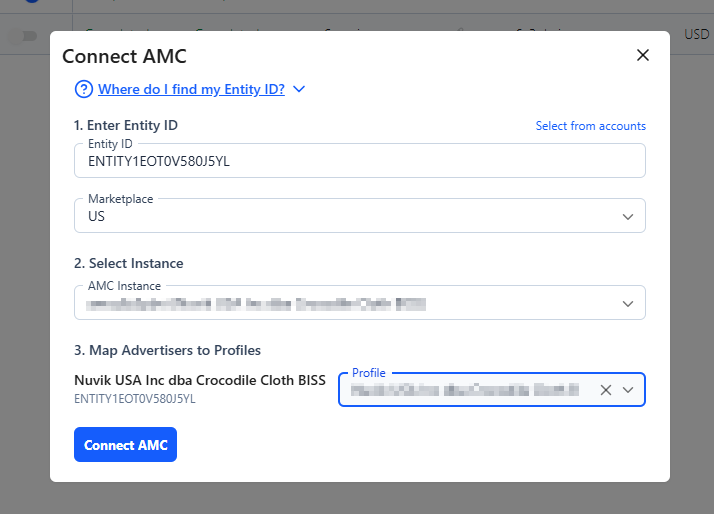Viewport: 714px width, 514px height.
Task: Clear the selected Profile value
Action: coord(606,390)
